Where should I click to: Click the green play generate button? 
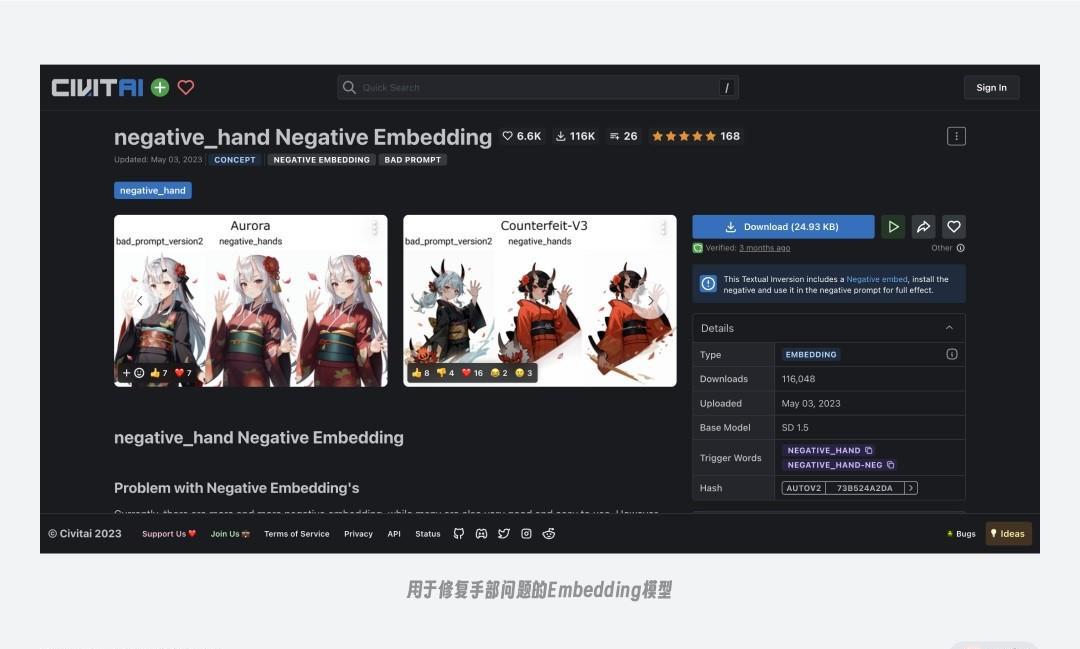click(893, 227)
